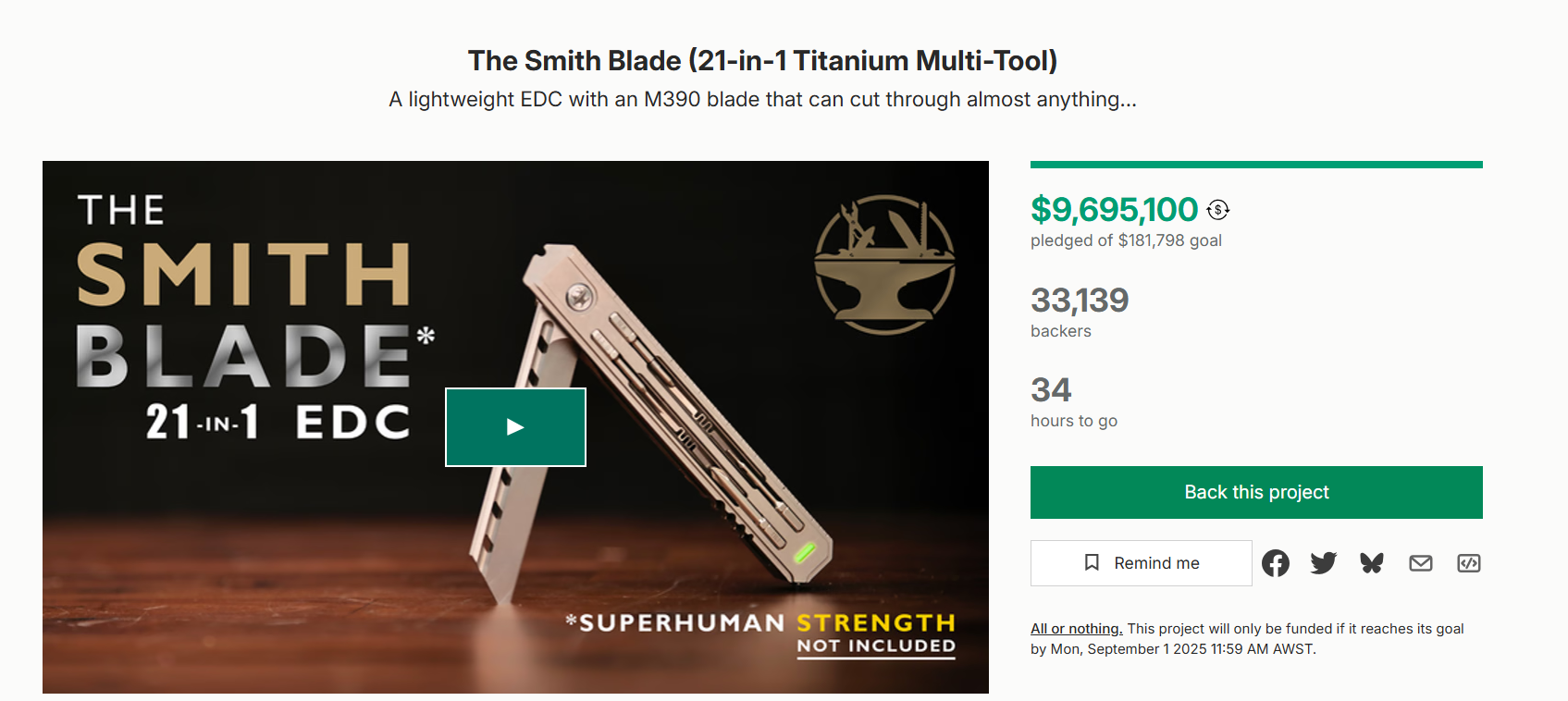
Task: Play the Smith Blade promo video
Action: pyautogui.click(x=515, y=427)
